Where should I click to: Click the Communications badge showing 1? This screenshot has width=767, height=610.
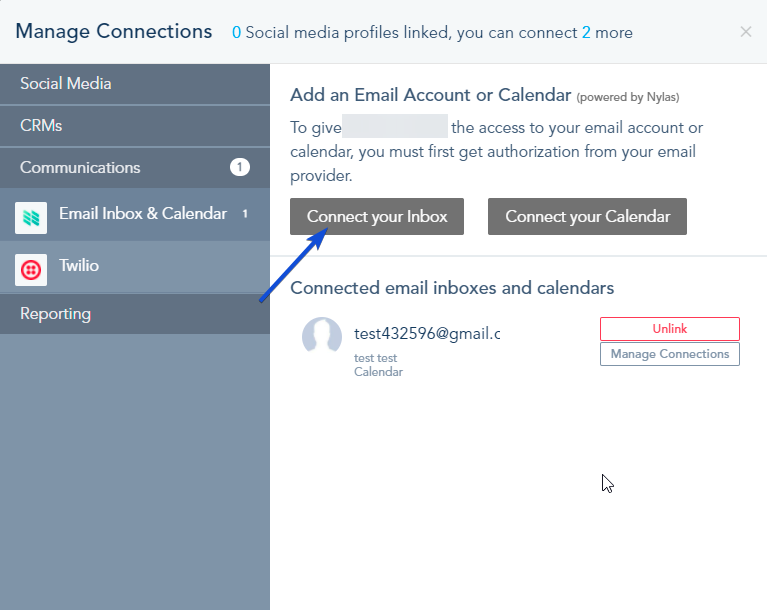pyautogui.click(x=240, y=167)
